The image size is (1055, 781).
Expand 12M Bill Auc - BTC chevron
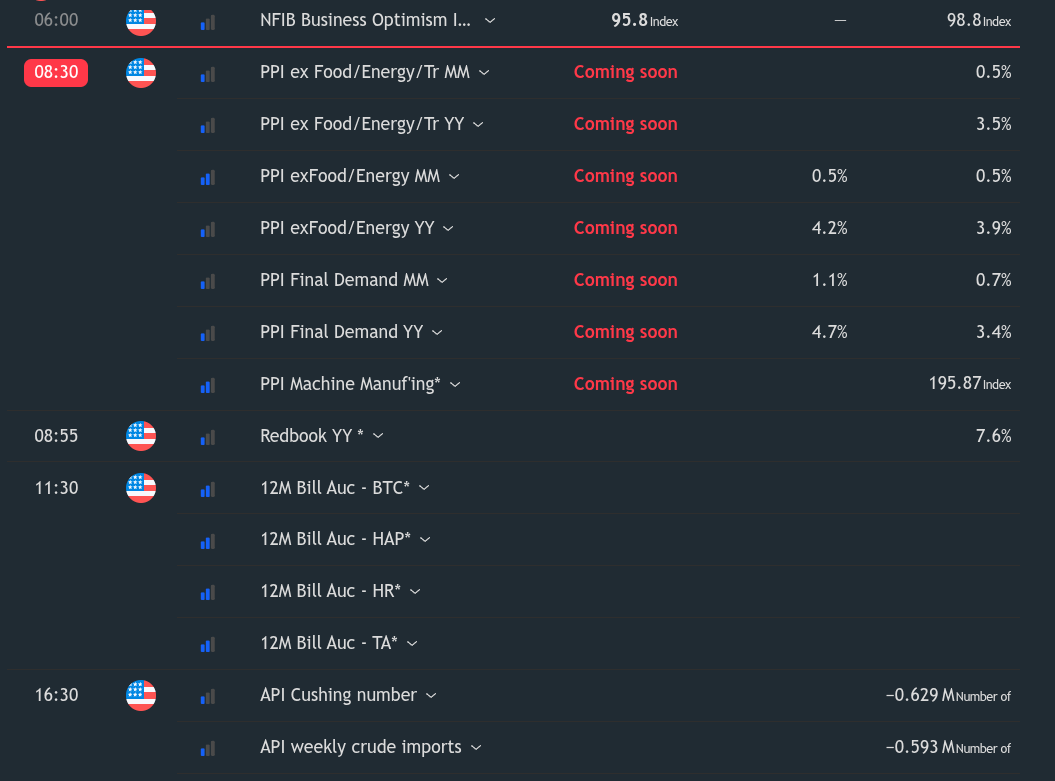(x=424, y=488)
